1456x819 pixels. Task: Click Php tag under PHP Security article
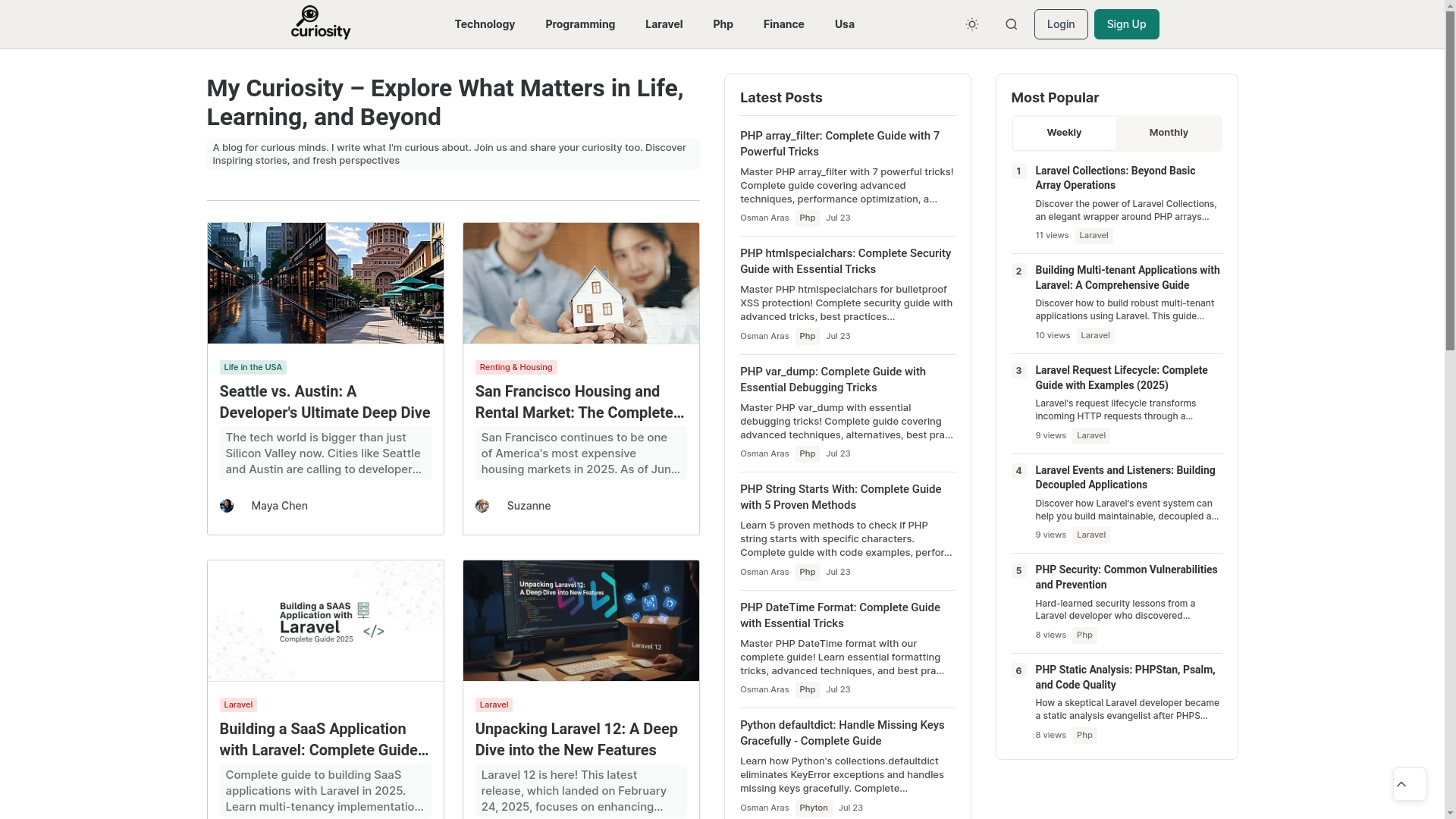(1084, 635)
